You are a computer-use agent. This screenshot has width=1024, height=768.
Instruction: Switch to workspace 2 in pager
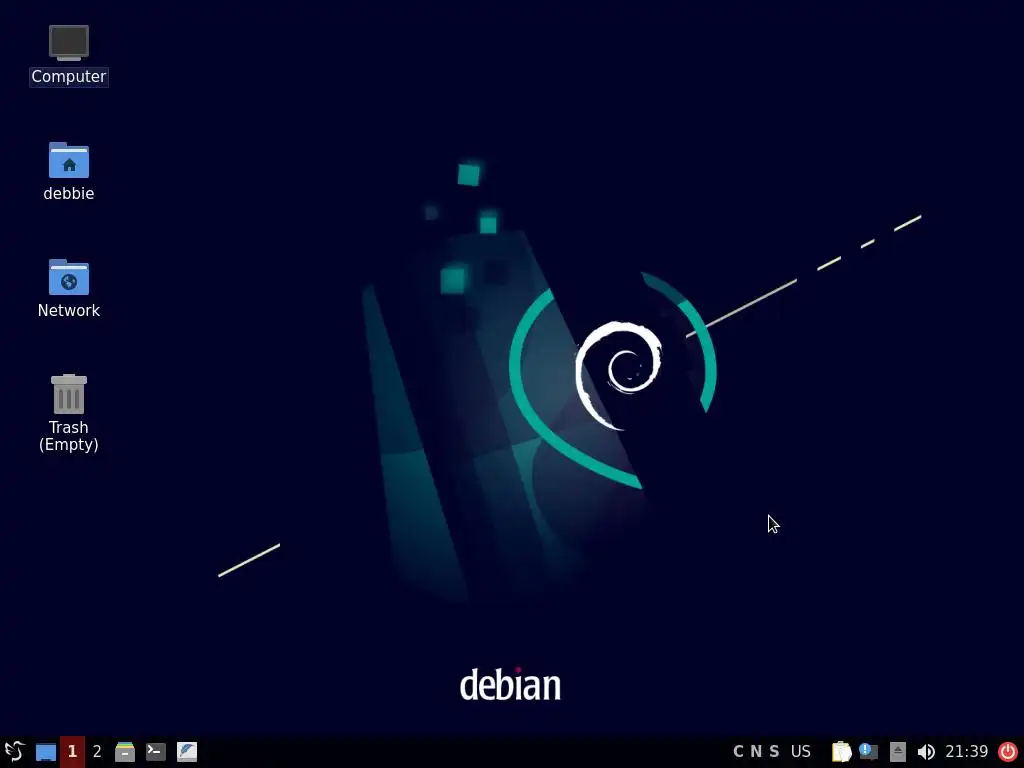(97, 752)
